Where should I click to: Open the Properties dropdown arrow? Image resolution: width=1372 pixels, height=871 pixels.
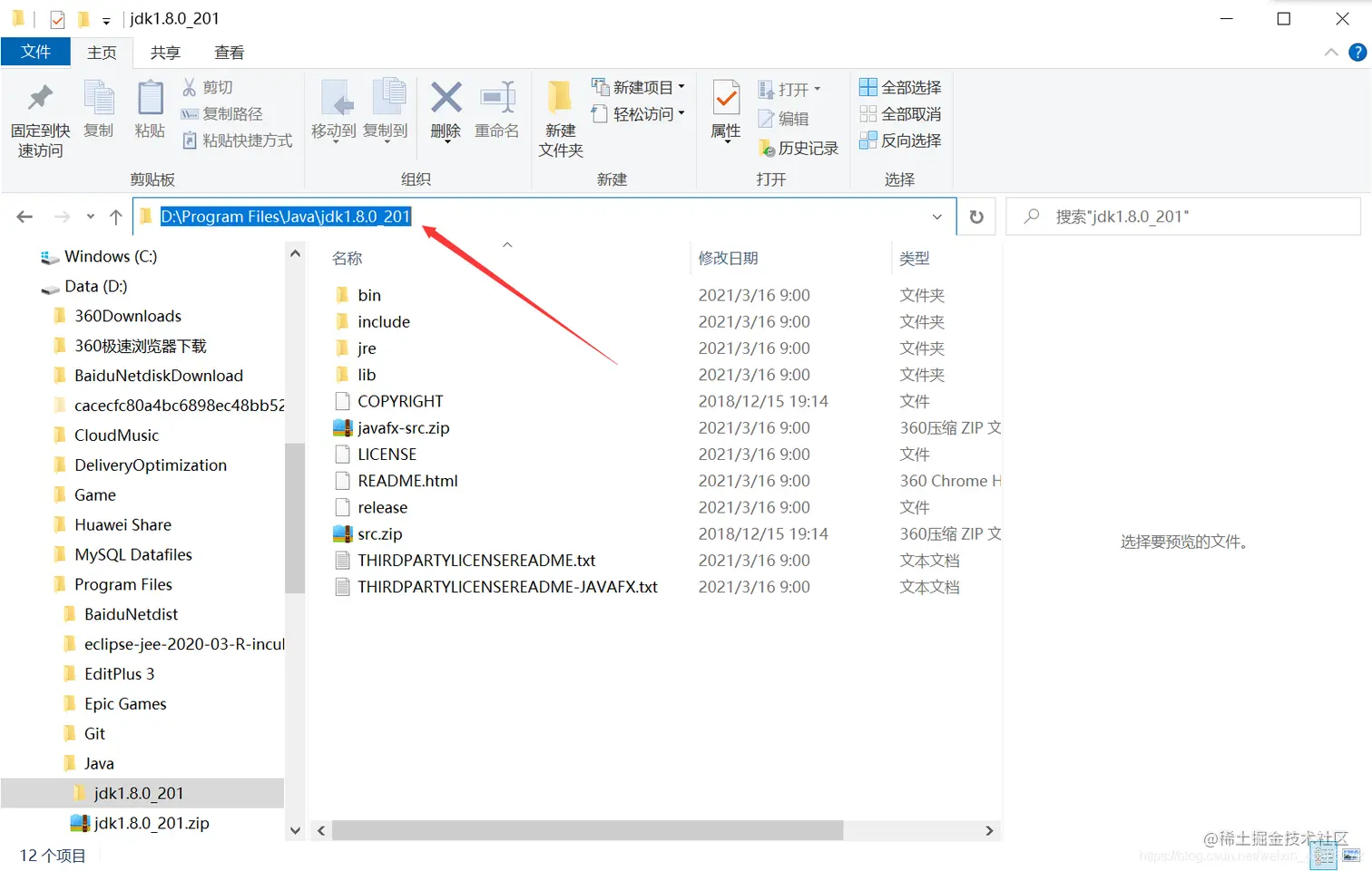(726, 142)
